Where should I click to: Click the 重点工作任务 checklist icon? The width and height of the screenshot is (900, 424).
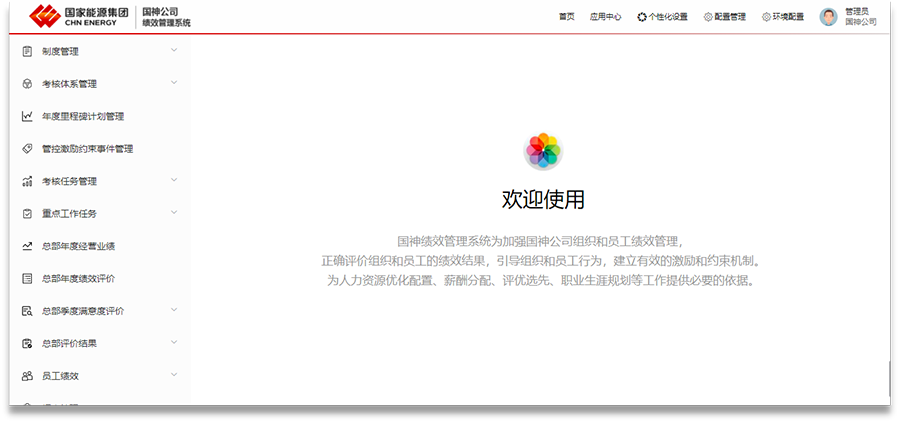(x=27, y=214)
